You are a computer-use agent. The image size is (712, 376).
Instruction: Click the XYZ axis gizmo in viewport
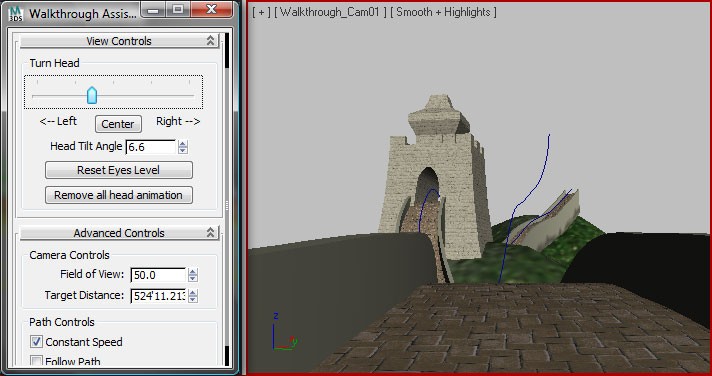pyautogui.click(x=284, y=332)
